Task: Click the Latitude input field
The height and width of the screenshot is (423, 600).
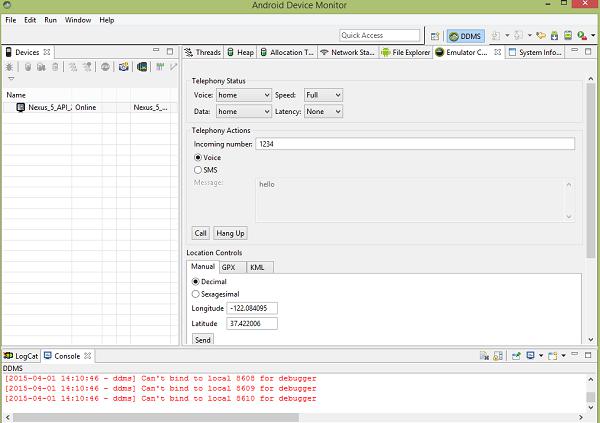Action: [252, 323]
